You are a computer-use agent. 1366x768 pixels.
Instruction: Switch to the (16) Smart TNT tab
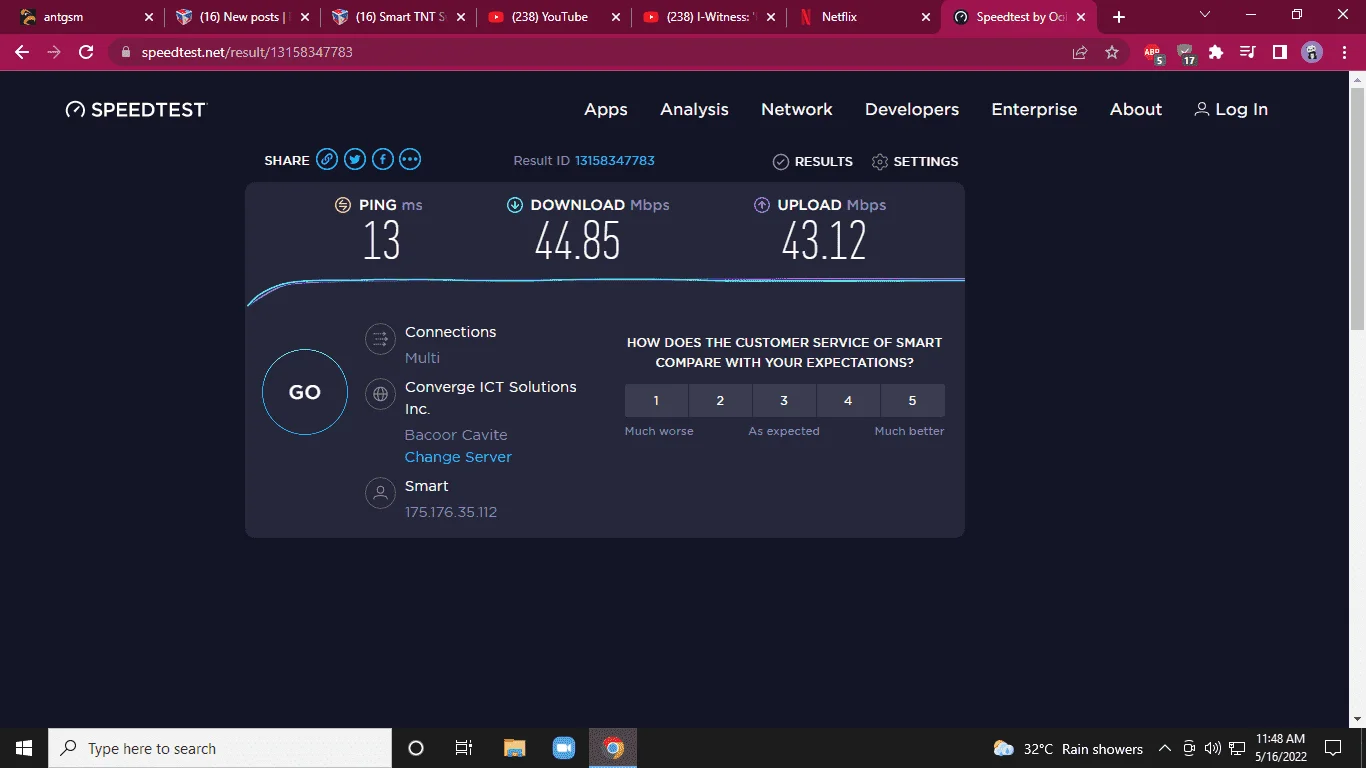[x=399, y=17]
